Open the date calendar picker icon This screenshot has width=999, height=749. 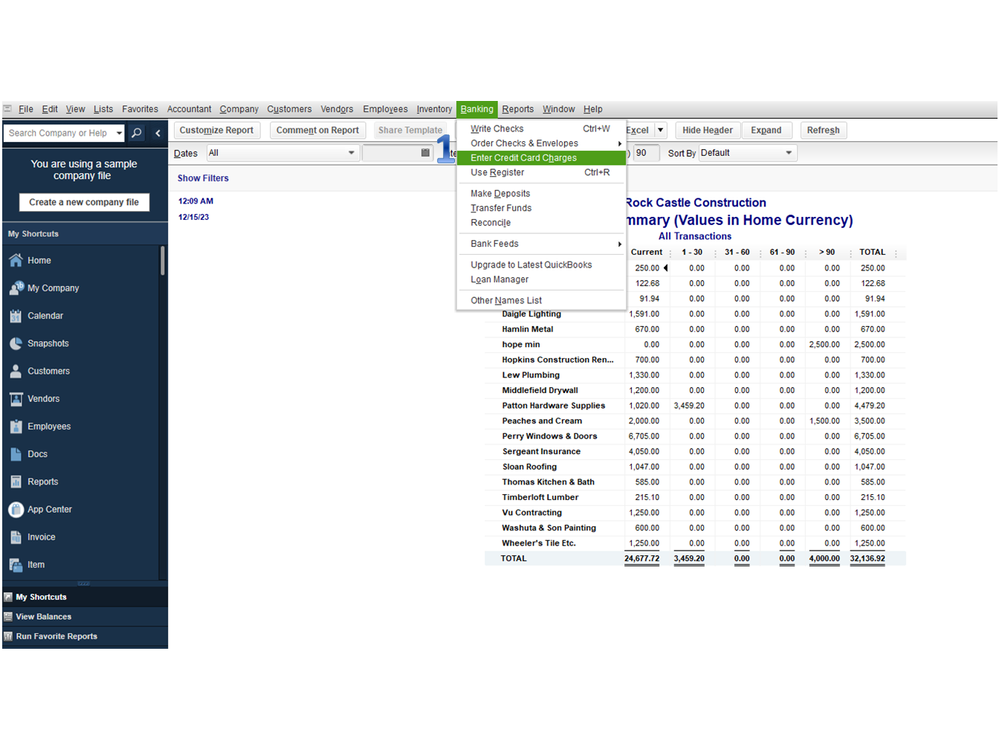pyautogui.click(x=425, y=153)
